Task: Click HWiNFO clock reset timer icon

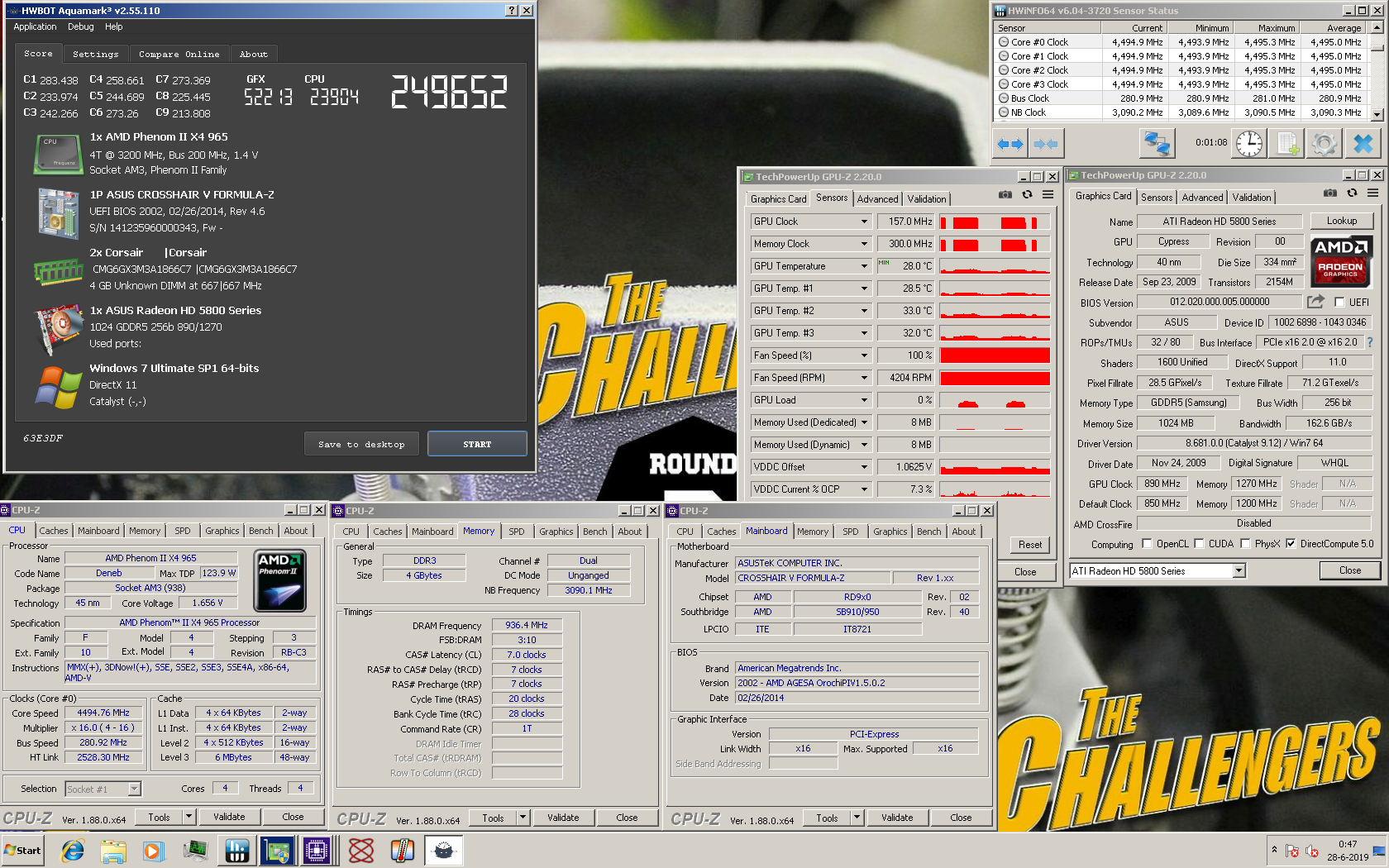Action: point(1249,144)
